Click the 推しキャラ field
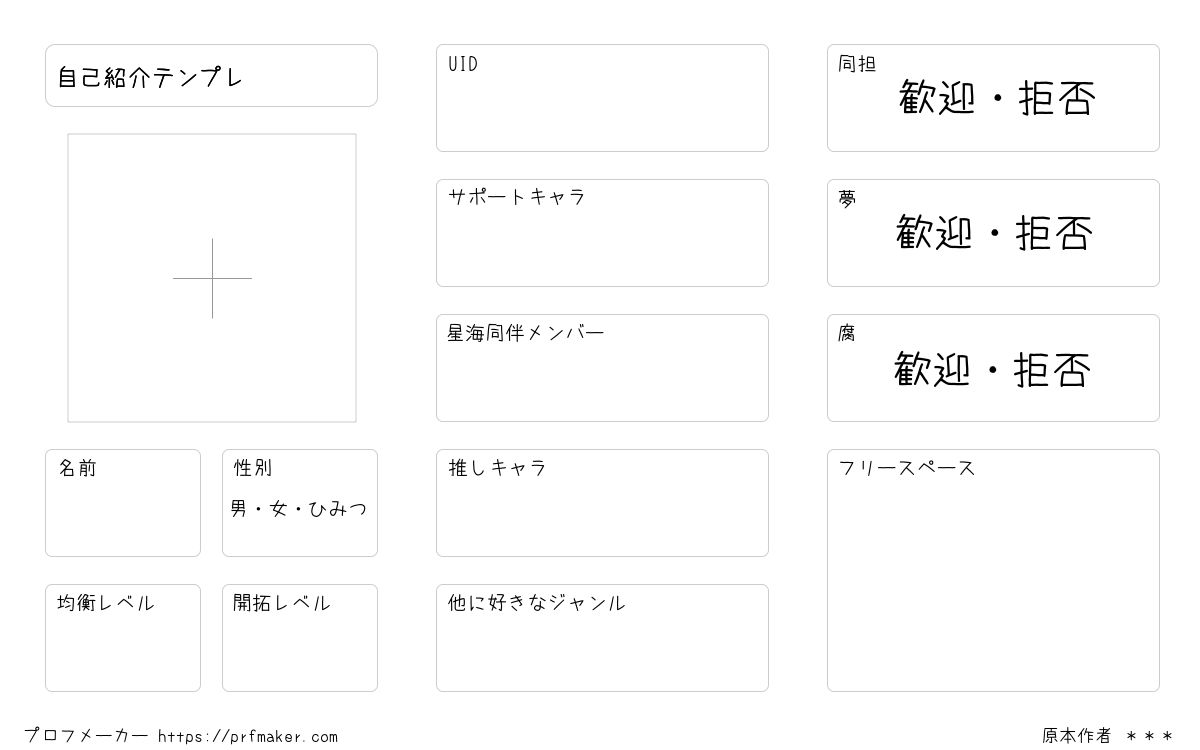1200x750 pixels. point(602,503)
